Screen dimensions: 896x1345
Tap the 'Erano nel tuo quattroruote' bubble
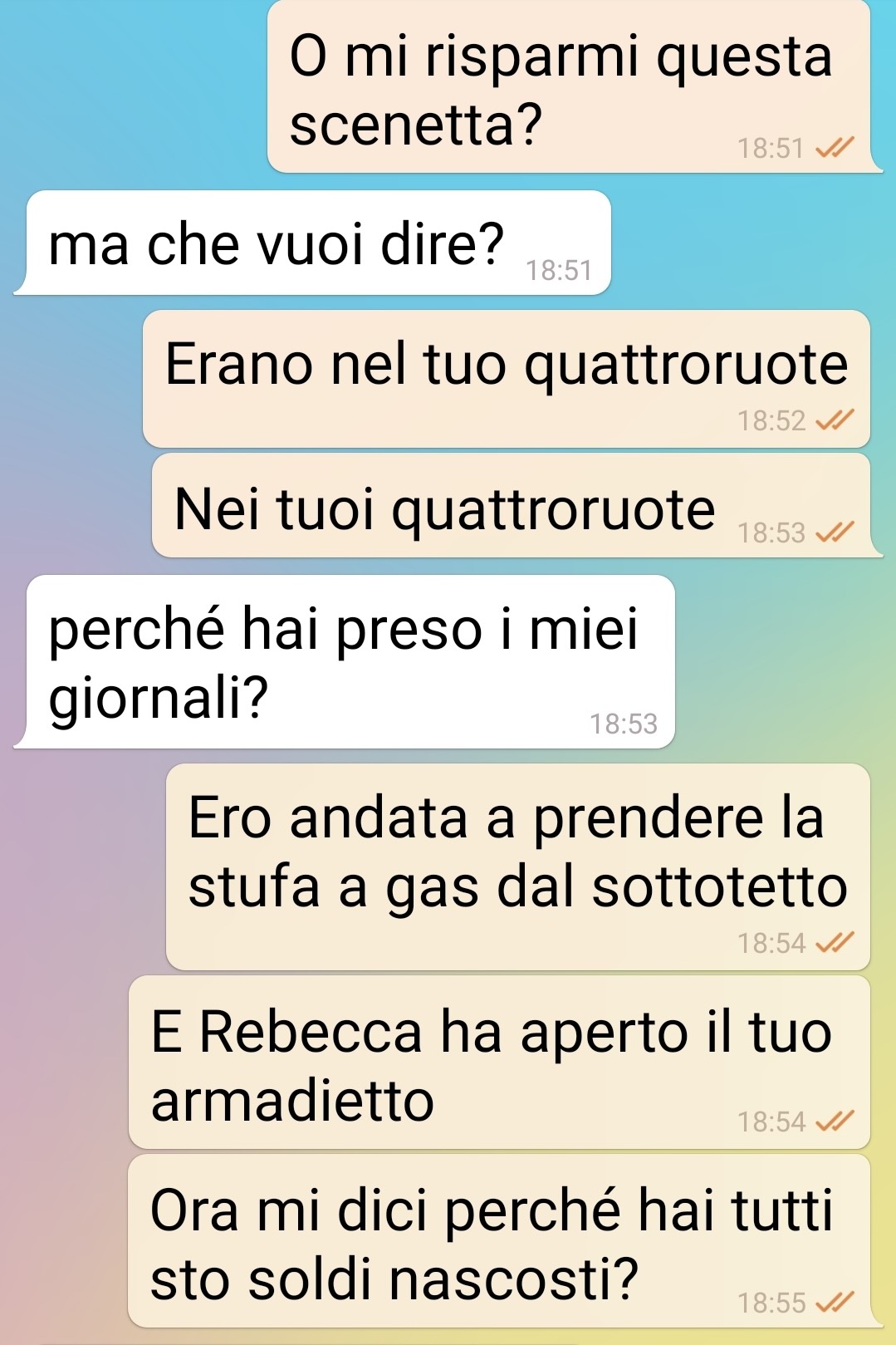pyautogui.click(x=507, y=379)
